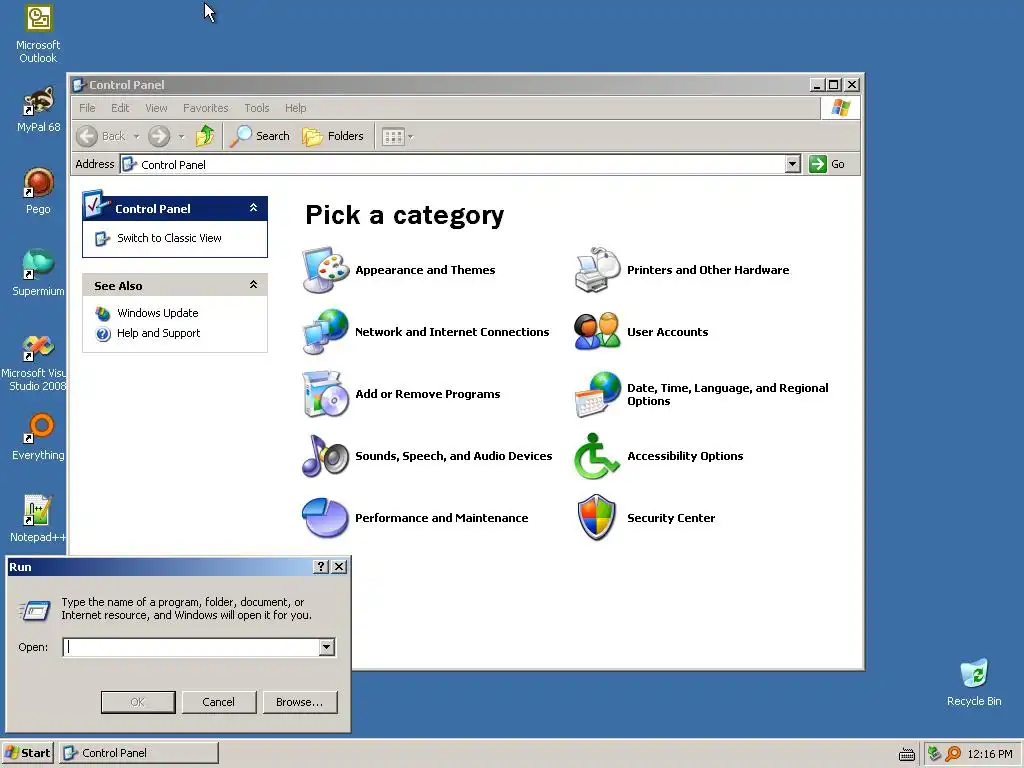Select the Everything desktop shortcut

38,437
